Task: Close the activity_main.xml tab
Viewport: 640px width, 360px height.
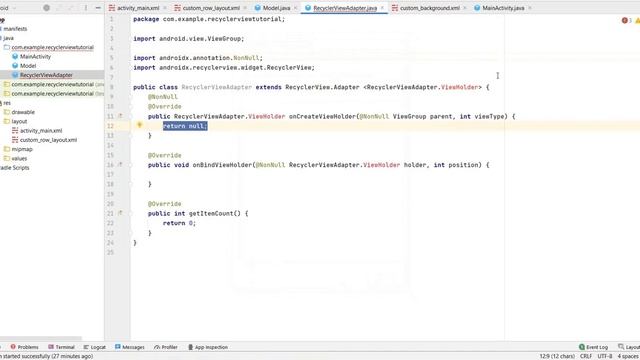Action: pos(165,8)
